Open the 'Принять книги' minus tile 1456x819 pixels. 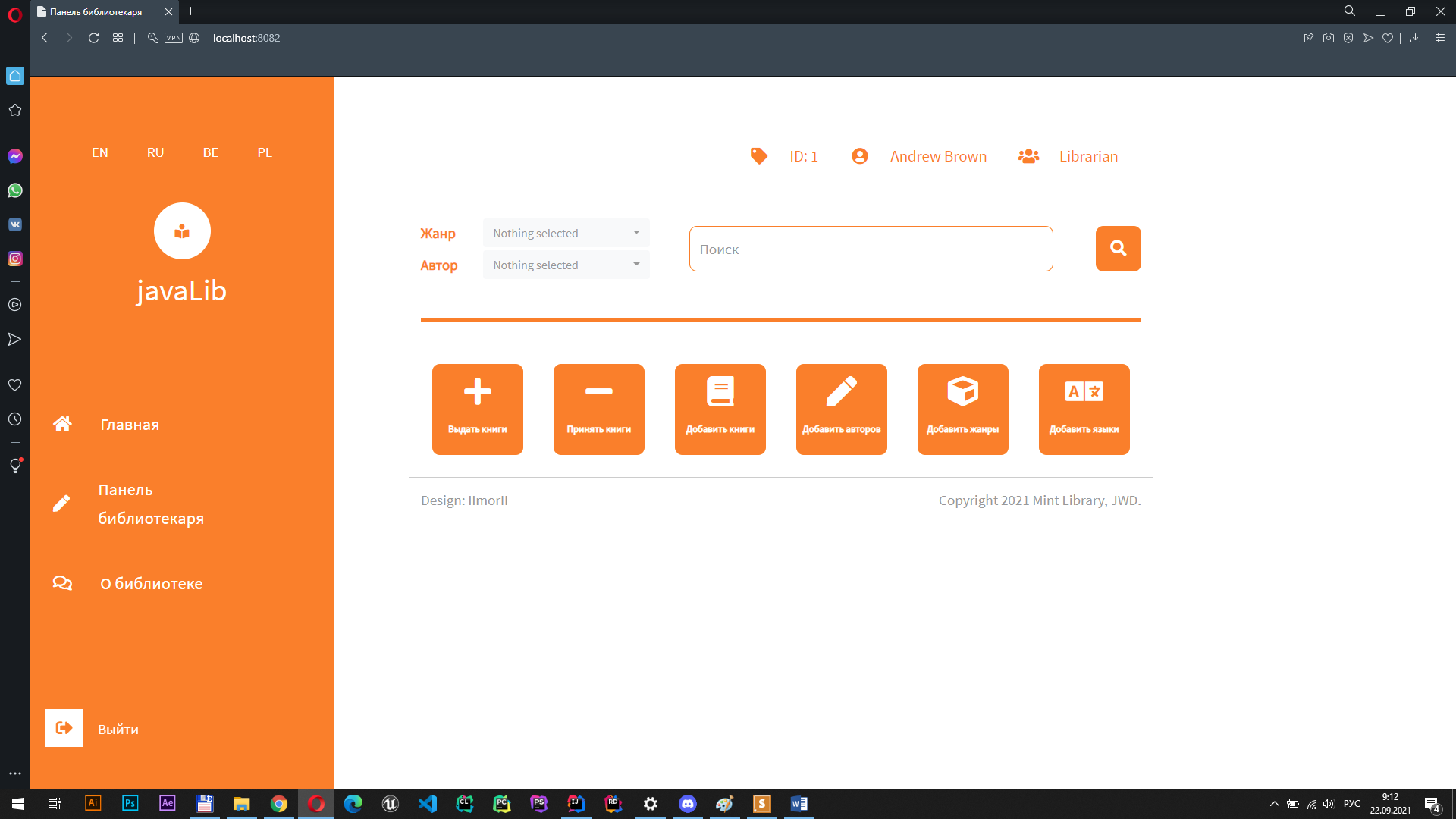[x=599, y=409]
